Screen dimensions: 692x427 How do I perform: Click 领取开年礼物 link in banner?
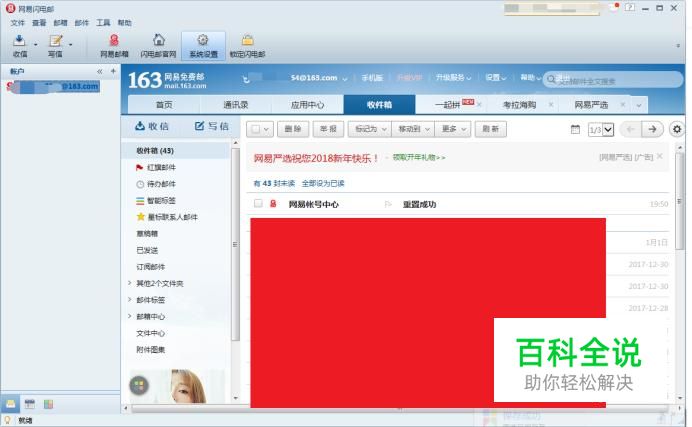419,157
